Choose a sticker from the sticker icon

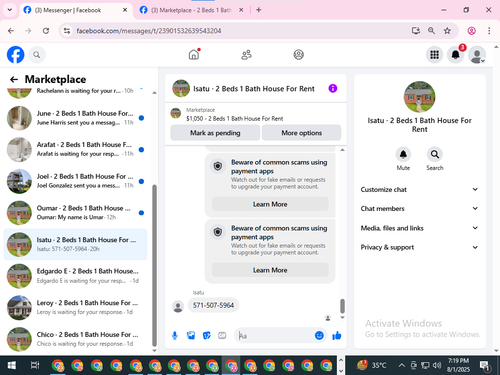point(207,335)
